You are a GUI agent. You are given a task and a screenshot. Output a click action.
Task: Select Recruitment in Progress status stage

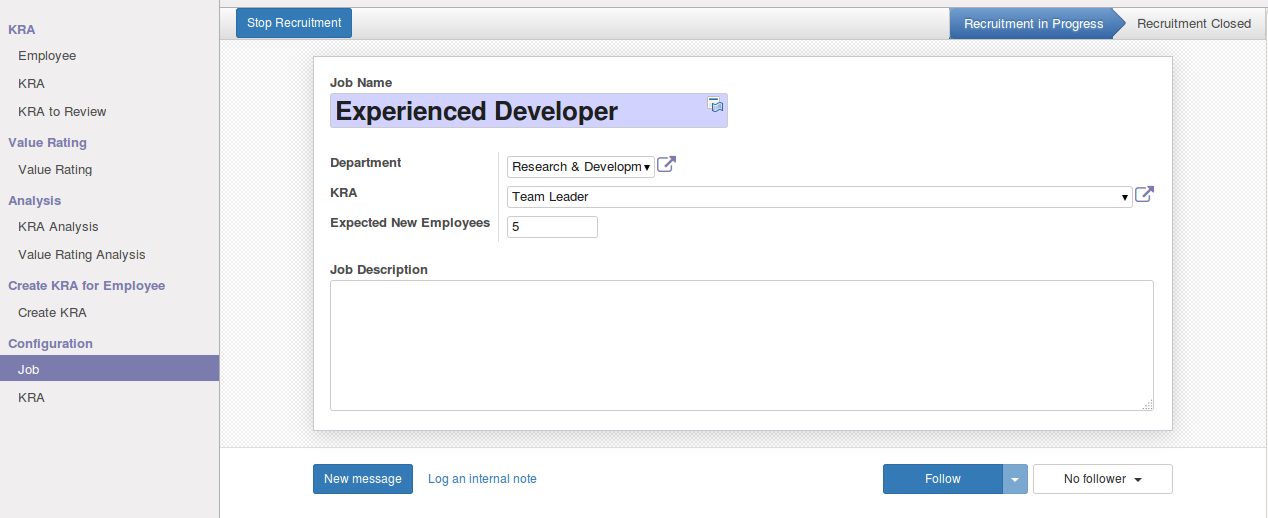1034,24
